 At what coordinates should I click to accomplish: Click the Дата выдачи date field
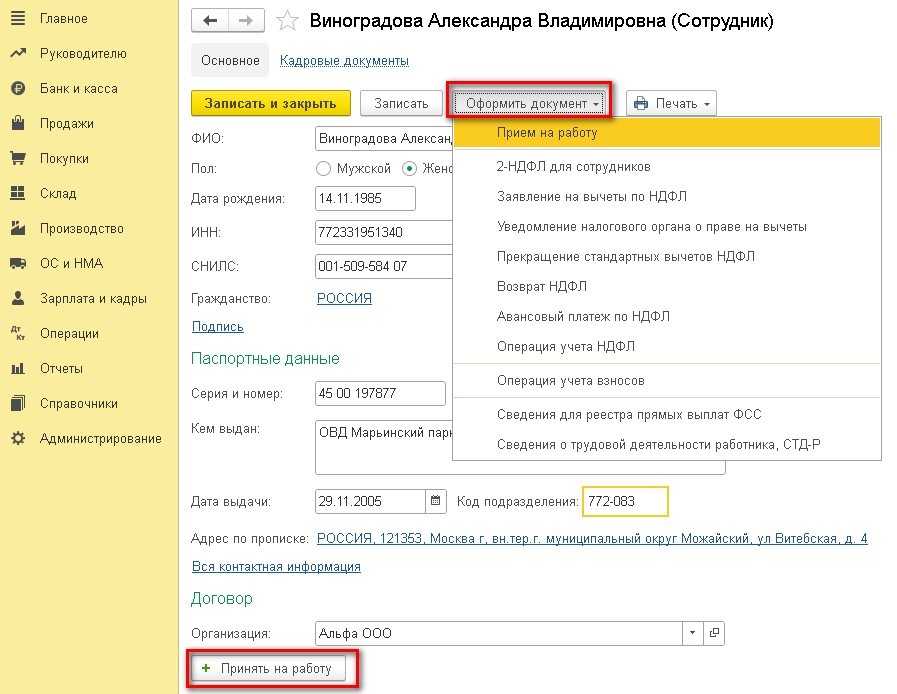370,501
